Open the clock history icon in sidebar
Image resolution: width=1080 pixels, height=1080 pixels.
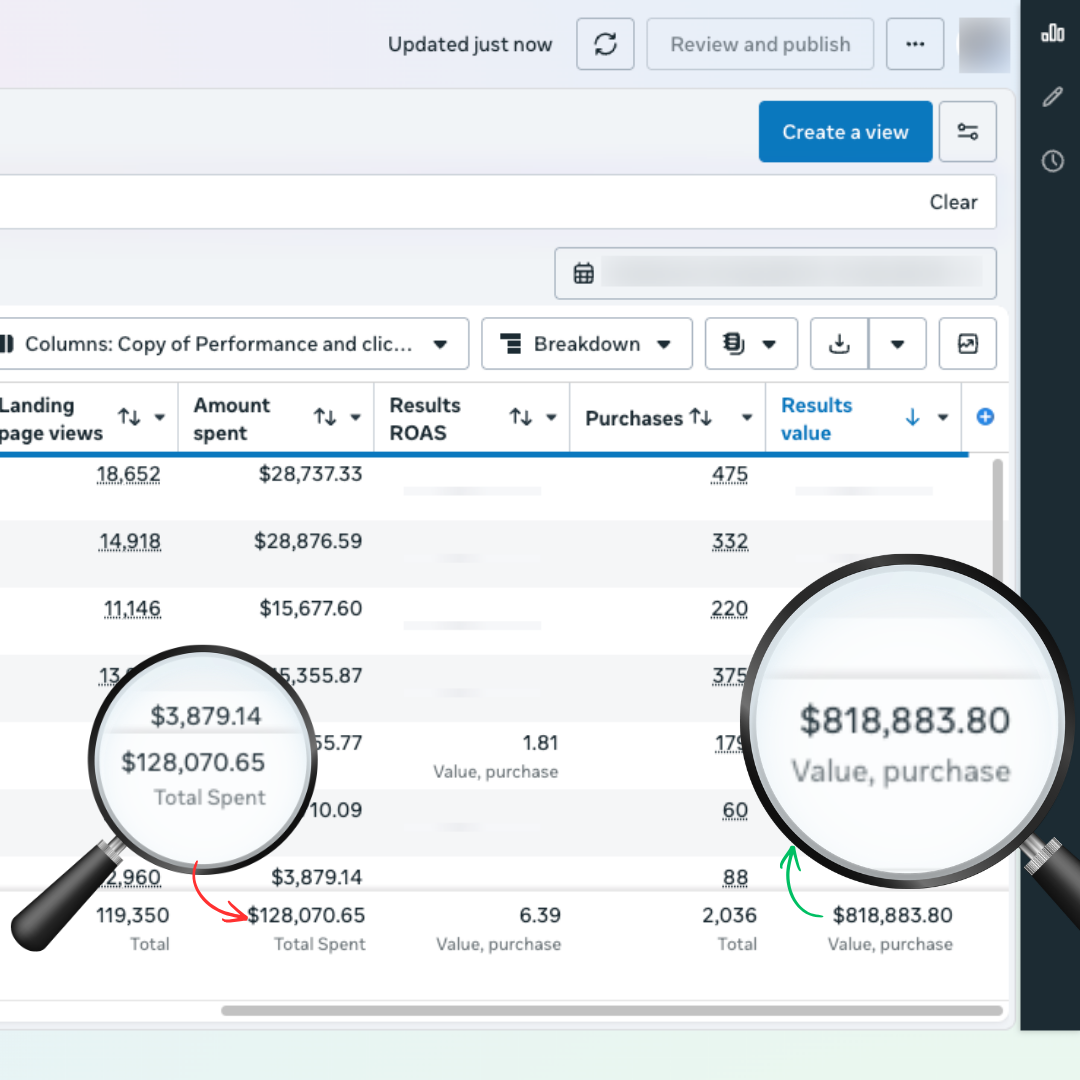1052,161
